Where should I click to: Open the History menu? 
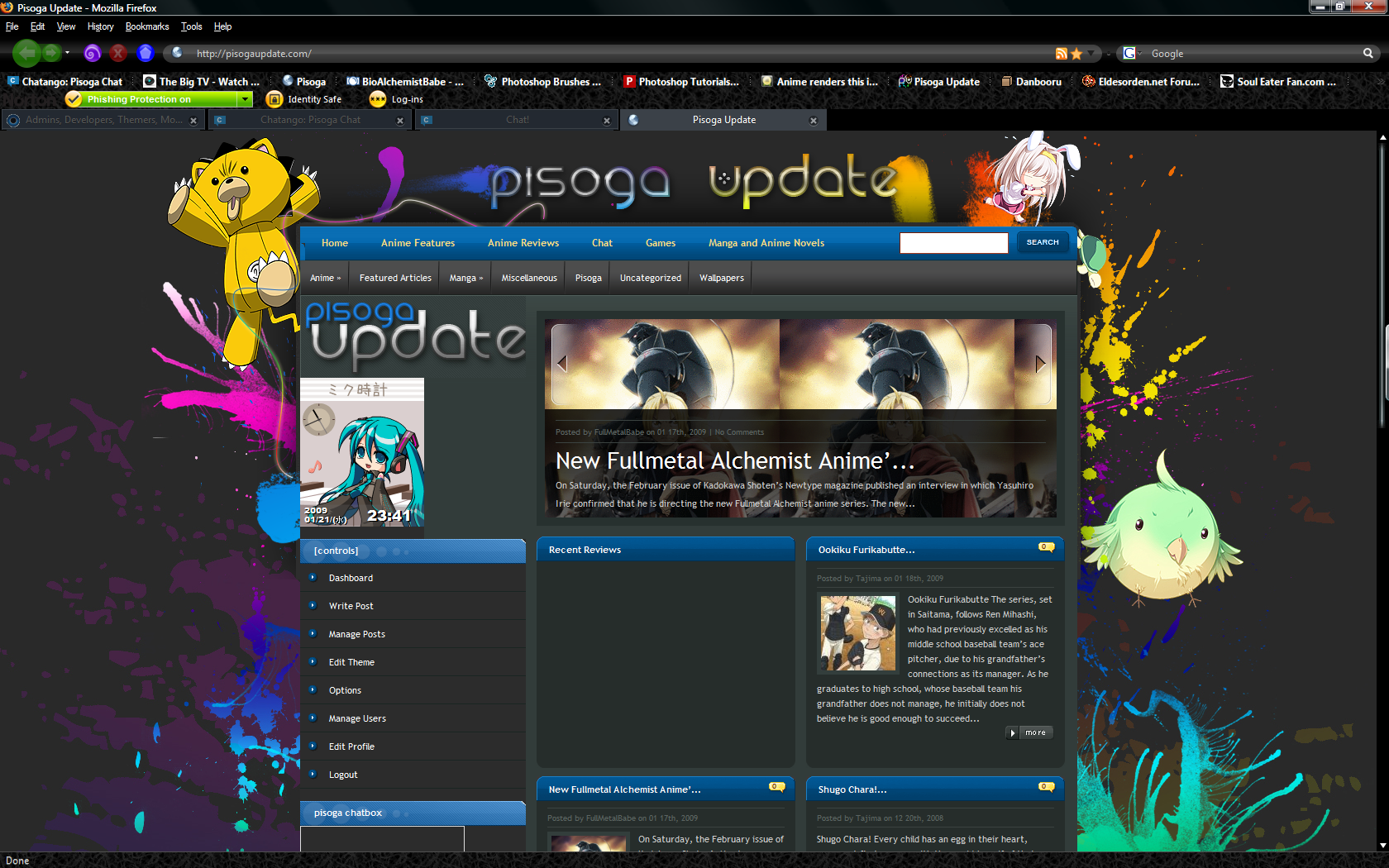click(x=100, y=26)
